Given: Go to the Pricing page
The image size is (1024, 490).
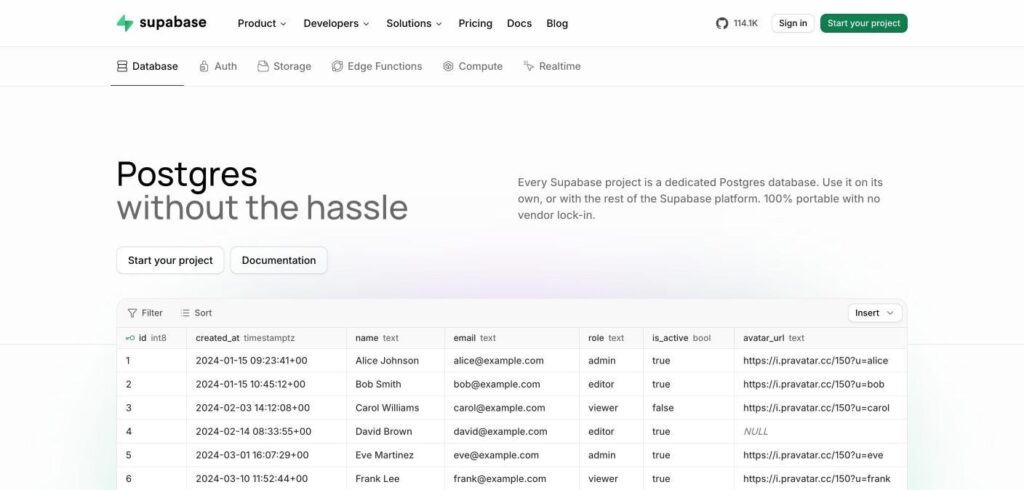Looking at the screenshot, I should click(x=475, y=24).
